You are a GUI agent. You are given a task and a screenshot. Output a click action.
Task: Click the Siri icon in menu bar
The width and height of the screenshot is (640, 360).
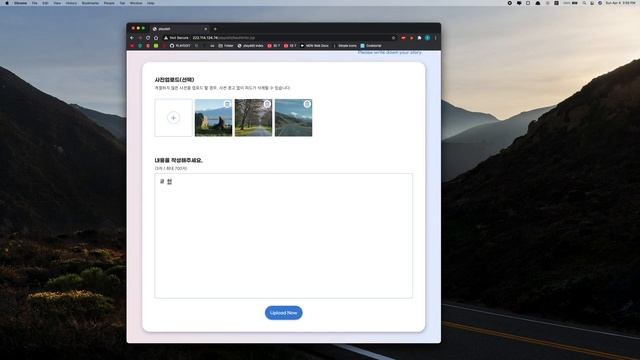click(600, 3)
